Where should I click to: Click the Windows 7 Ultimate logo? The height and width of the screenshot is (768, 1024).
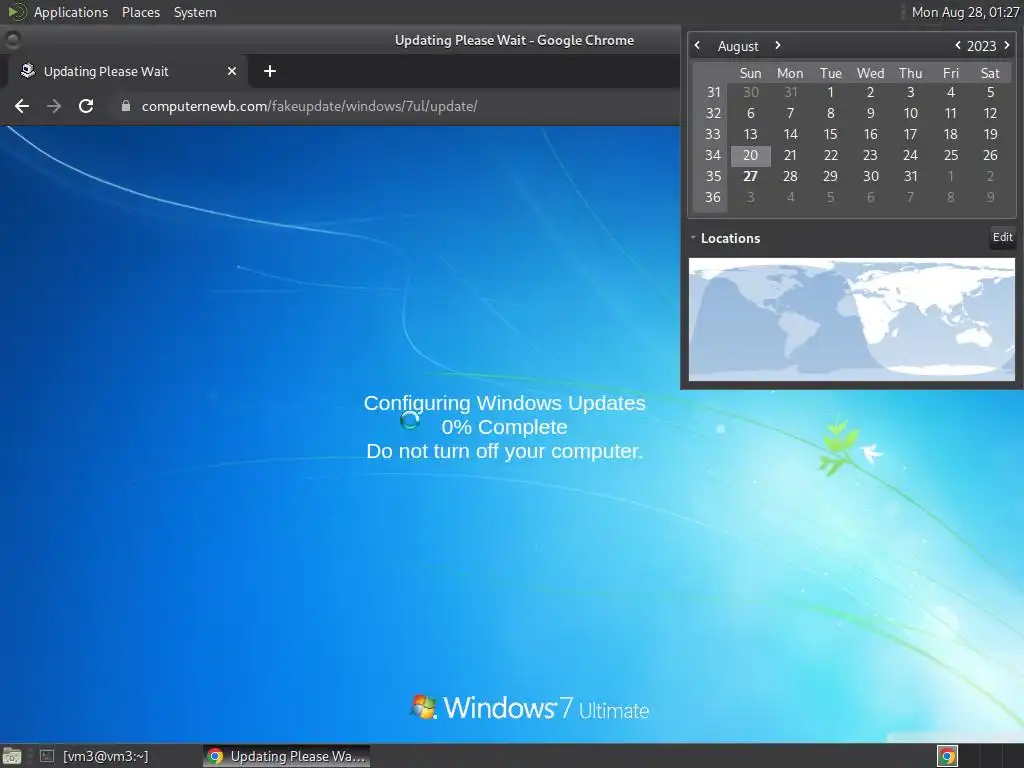pos(529,708)
